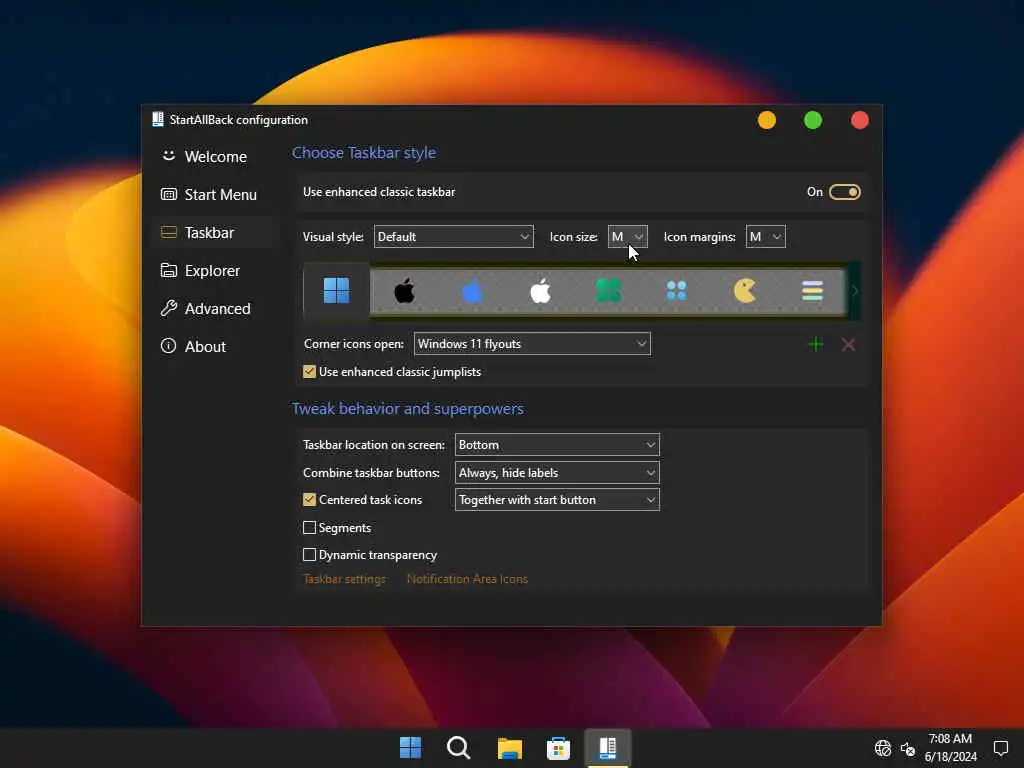Launch File Explorer from the taskbar

click(509, 748)
